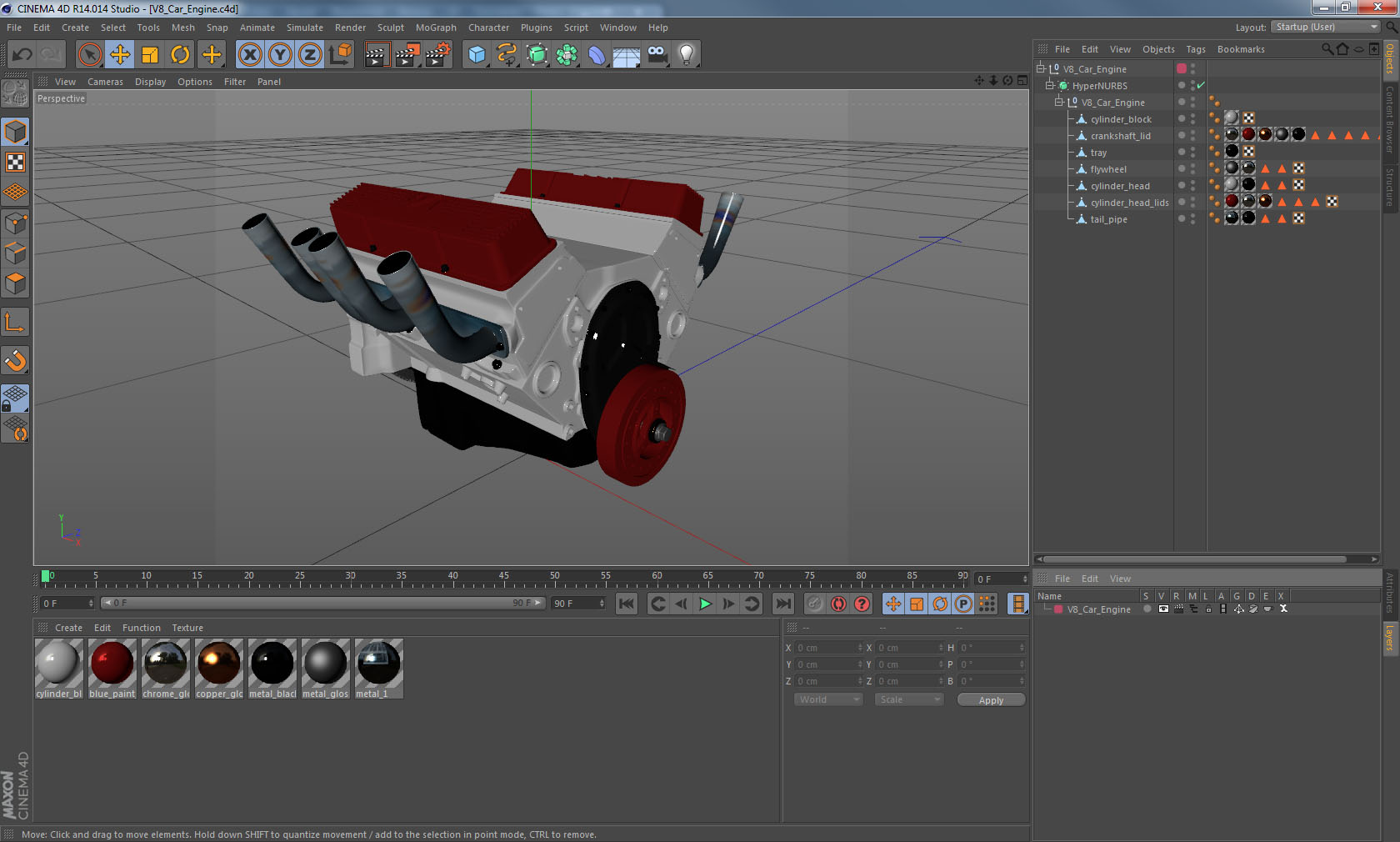Toggle X-axis lock button
Viewport: 1400px width, 842px height.
click(x=249, y=55)
